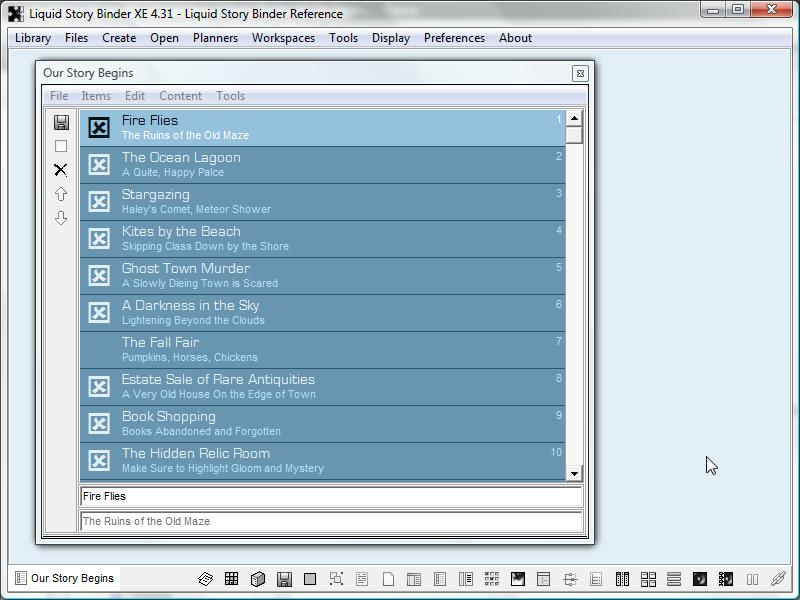This screenshot has height=600, width=800.
Task: Move the item down with the down arrow icon
Action: [61, 218]
